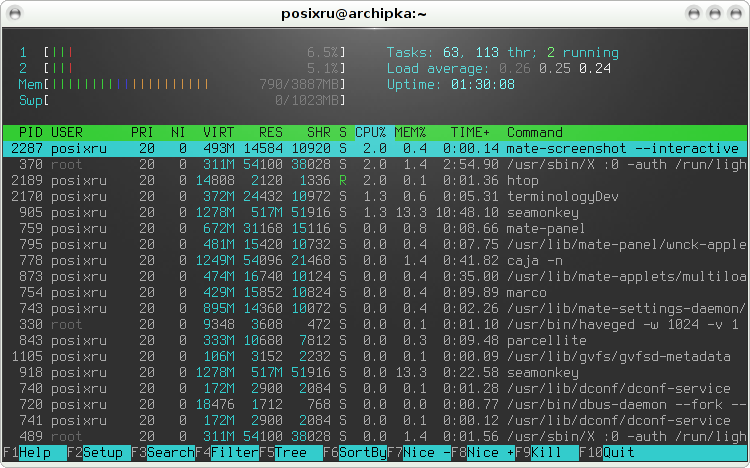Activate the F4 Filter button
The image size is (750, 468).
click(x=227, y=452)
